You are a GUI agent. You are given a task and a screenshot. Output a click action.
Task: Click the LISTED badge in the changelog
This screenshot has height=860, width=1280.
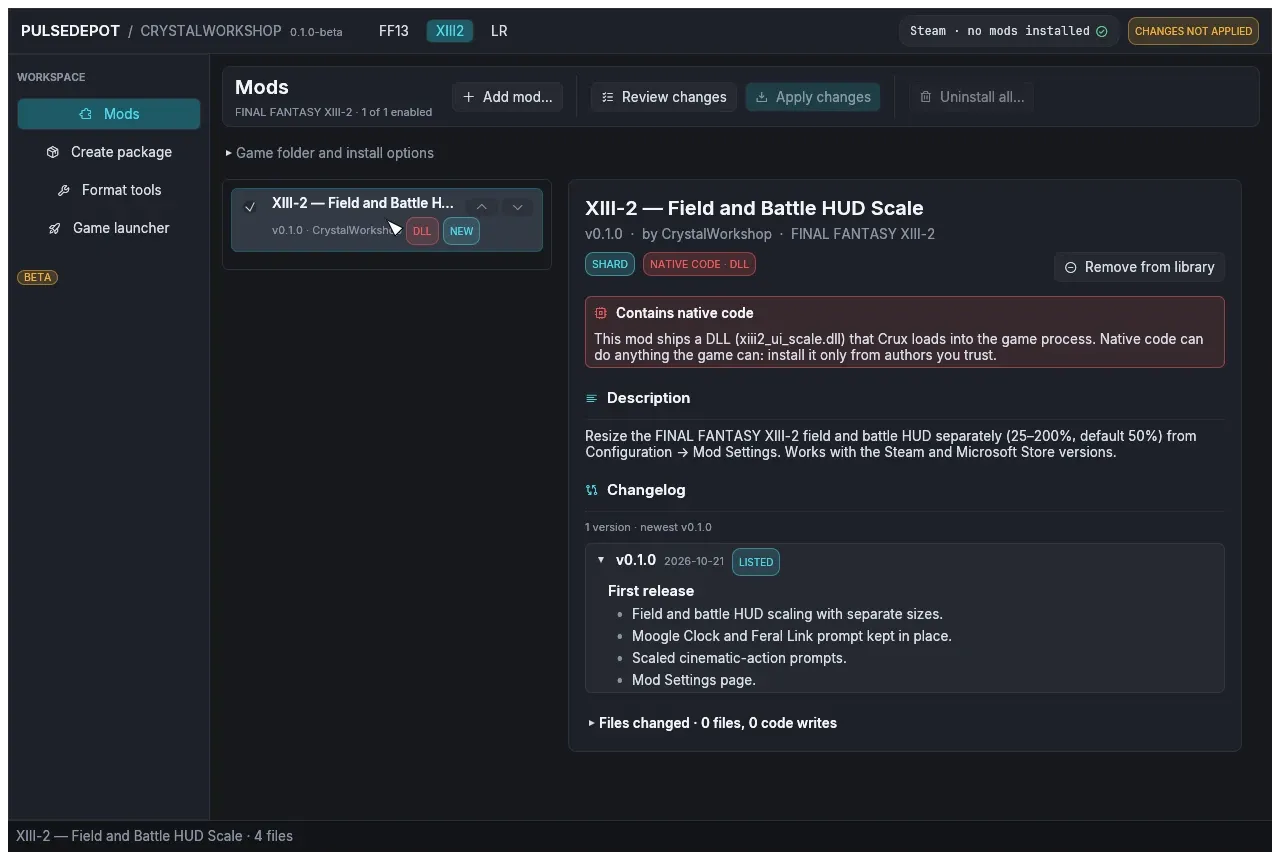pyautogui.click(x=756, y=562)
